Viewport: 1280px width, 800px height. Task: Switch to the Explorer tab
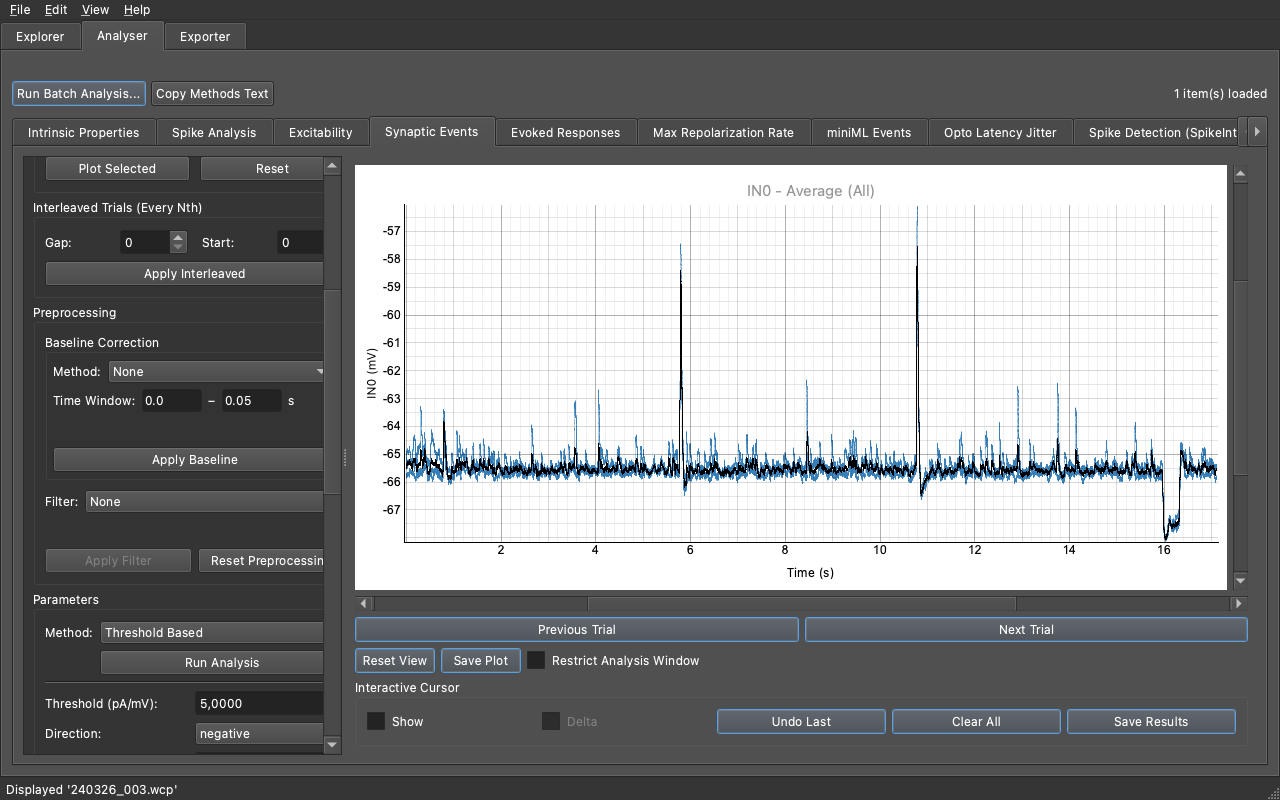coord(40,37)
